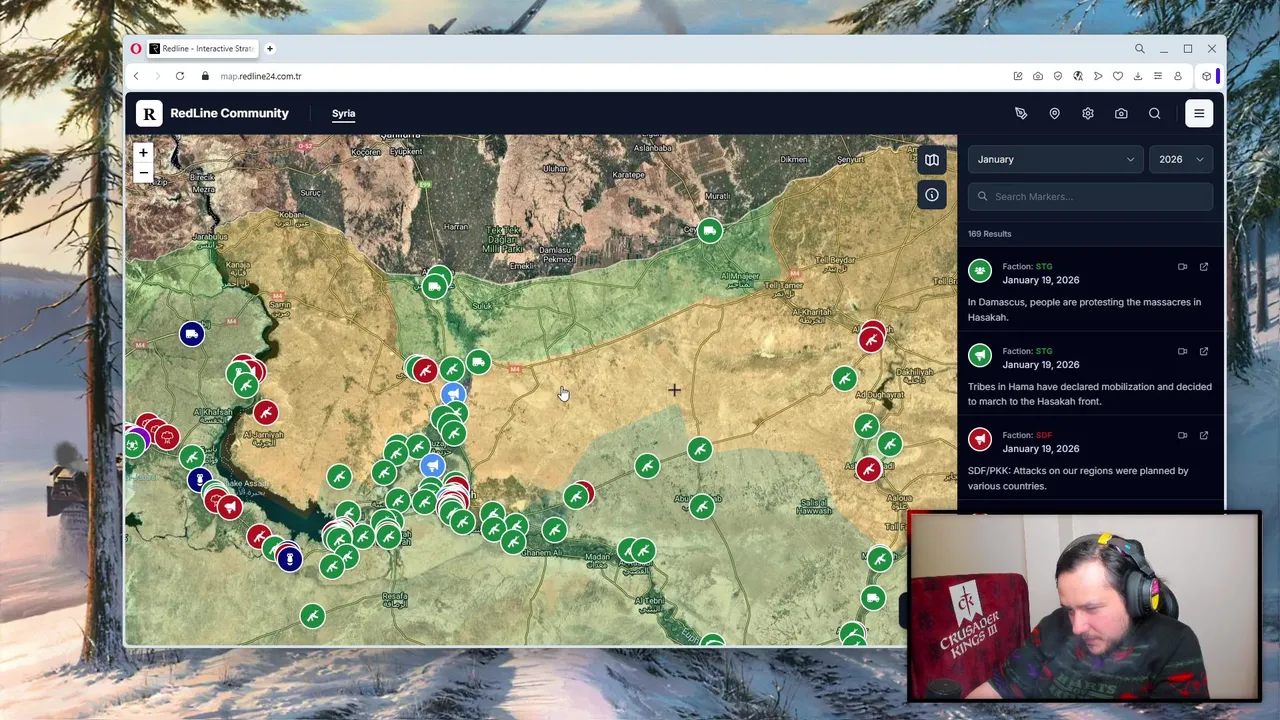Open Opera easy setup sliders icon
The height and width of the screenshot is (720, 1280).
(x=1158, y=76)
